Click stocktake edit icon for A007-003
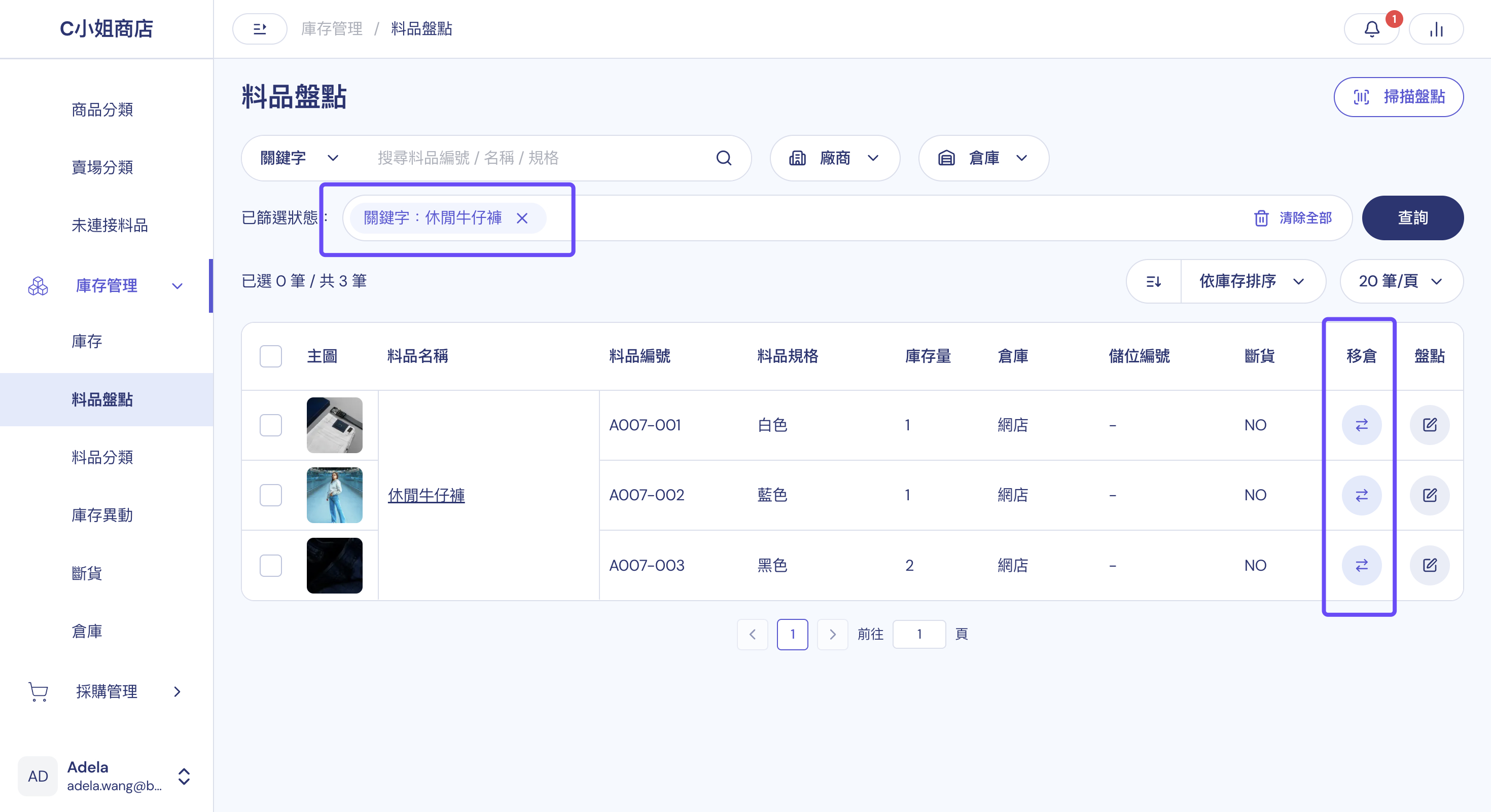The width and height of the screenshot is (1491, 812). pyautogui.click(x=1430, y=565)
